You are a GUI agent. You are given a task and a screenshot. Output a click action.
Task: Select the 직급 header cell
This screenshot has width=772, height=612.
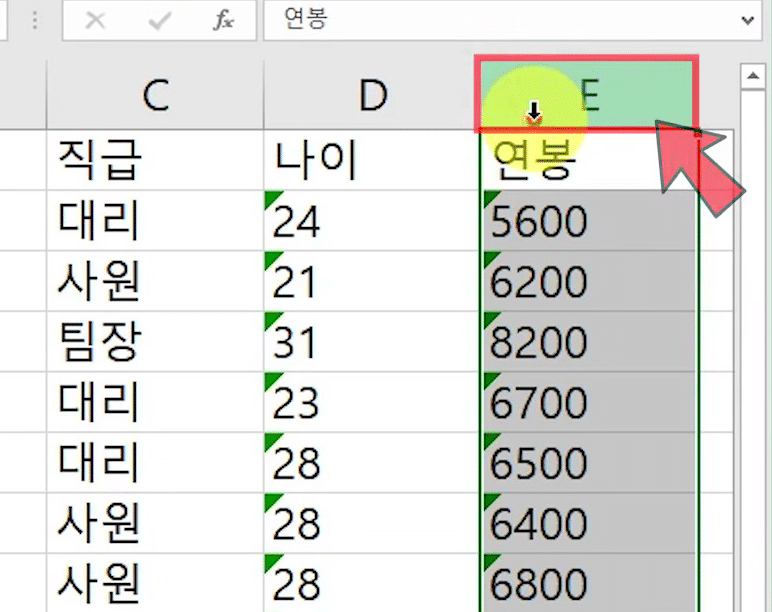[x=155, y=161]
